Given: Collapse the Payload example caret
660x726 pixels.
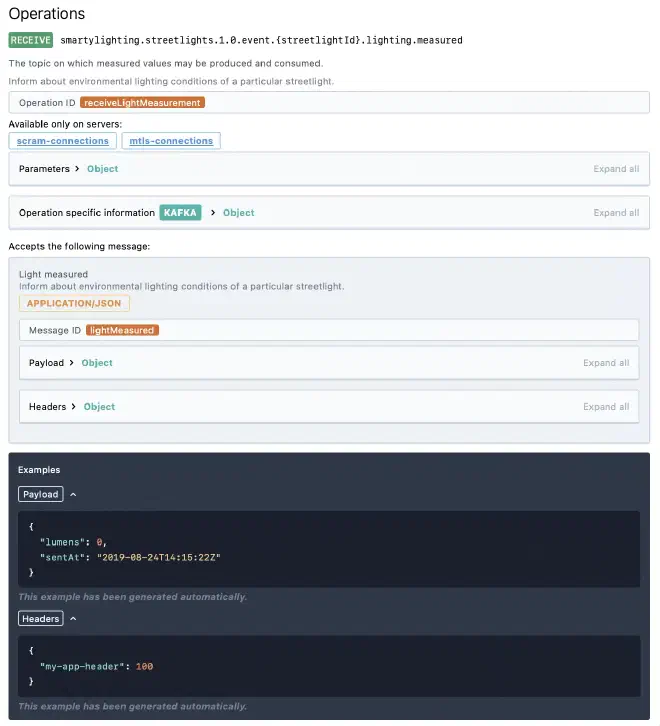Looking at the screenshot, I should click(x=73, y=494).
